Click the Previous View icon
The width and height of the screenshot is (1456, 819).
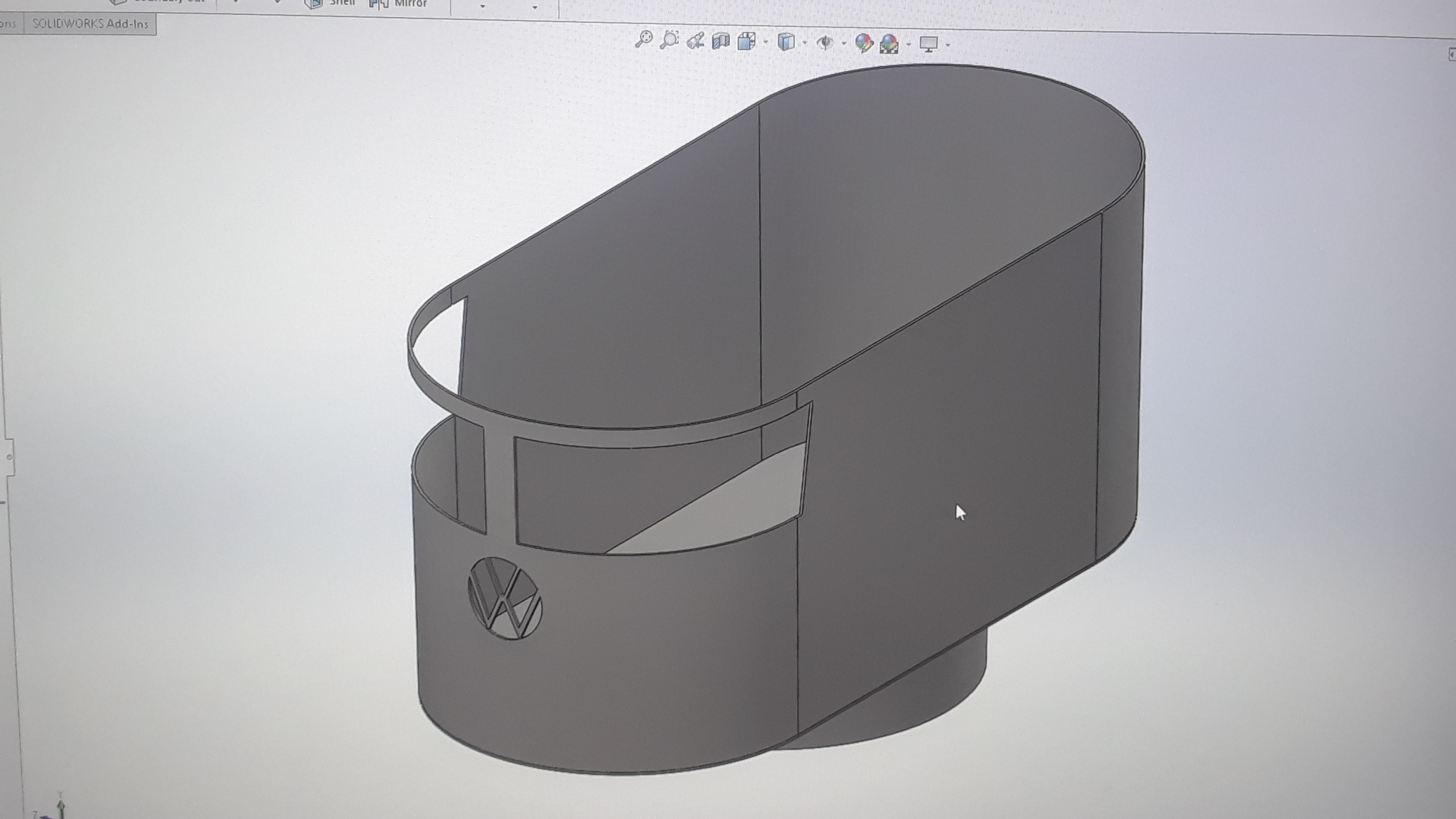(x=695, y=41)
